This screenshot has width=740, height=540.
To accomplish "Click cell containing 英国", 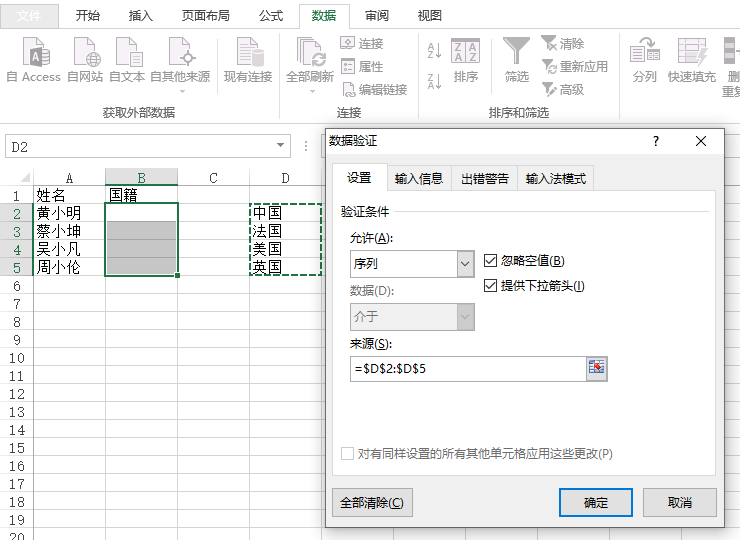I will point(285,267).
